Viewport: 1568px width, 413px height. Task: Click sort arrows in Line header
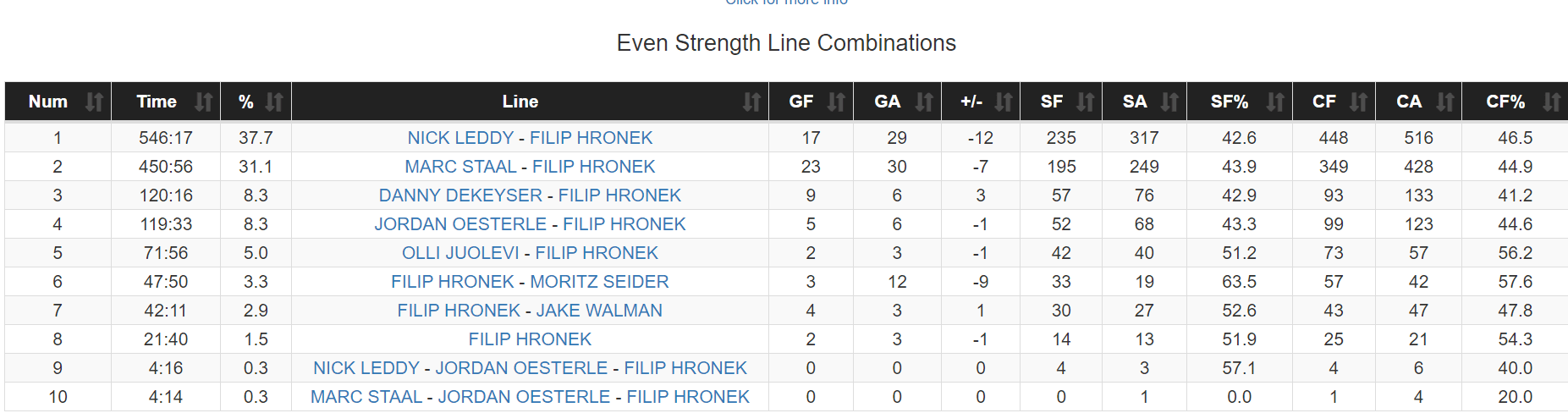[751, 102]
